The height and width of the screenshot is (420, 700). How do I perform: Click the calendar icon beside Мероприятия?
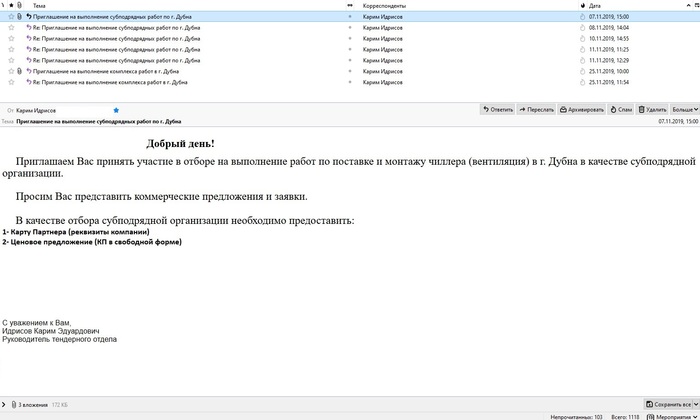tap(650, 417)
